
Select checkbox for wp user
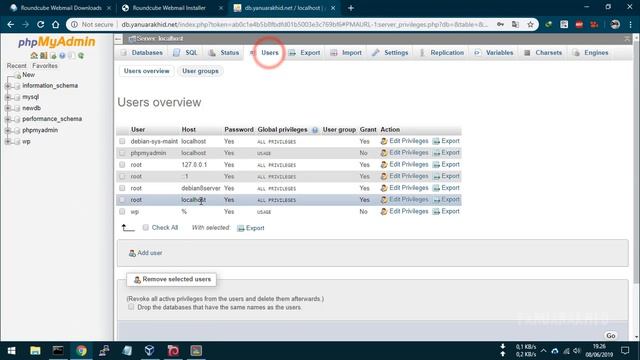click(122, 211)
